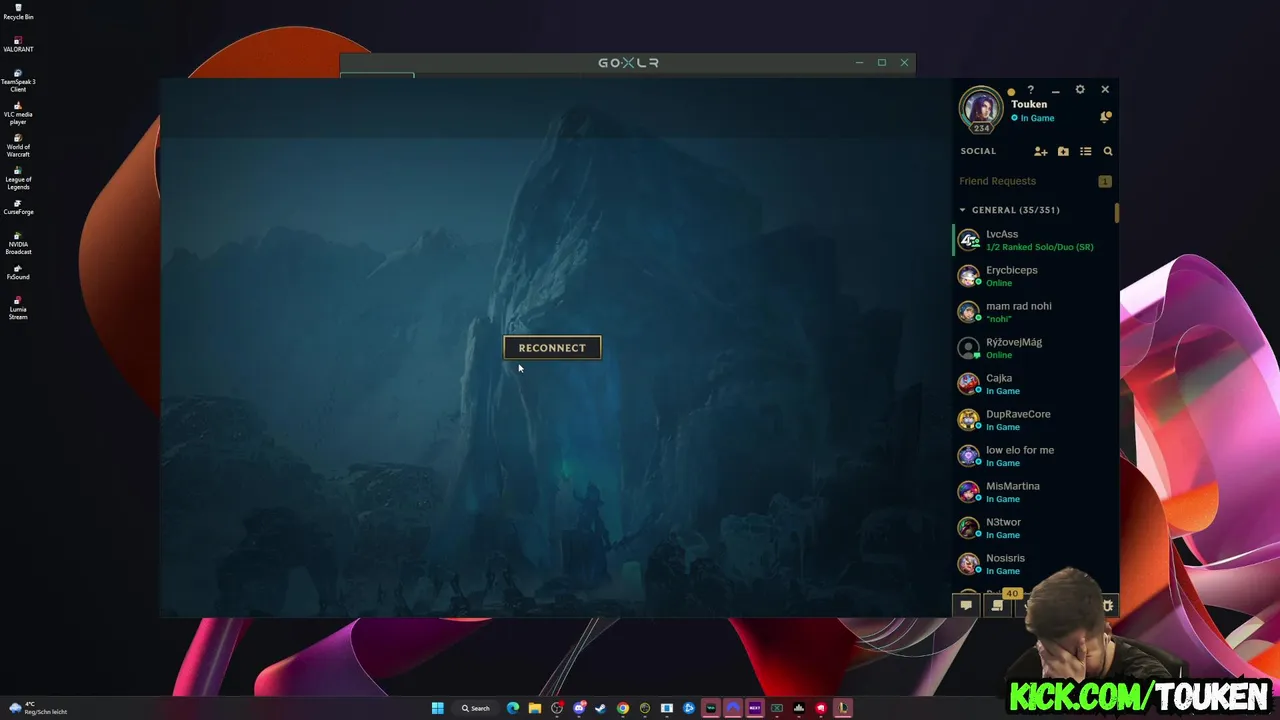This screenshot has width=1280, height=720.
Task: Select friend RýžovejMág
Action: [x=1035, y=348]
